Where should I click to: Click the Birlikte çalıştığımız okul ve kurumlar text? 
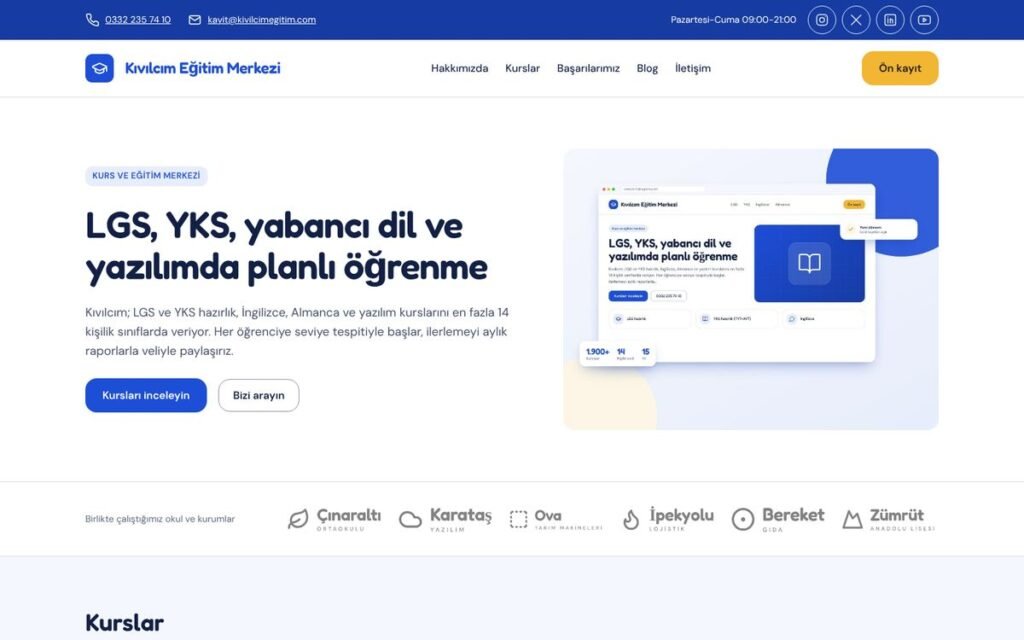[160, 519]
